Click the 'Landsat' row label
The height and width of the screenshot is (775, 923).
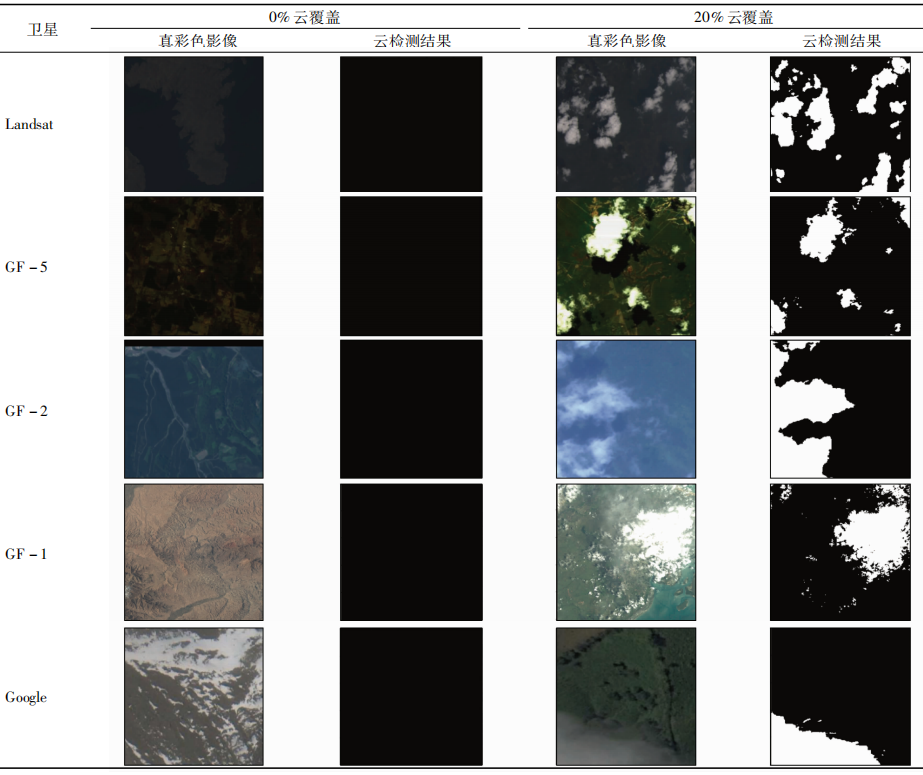point(29,124)
